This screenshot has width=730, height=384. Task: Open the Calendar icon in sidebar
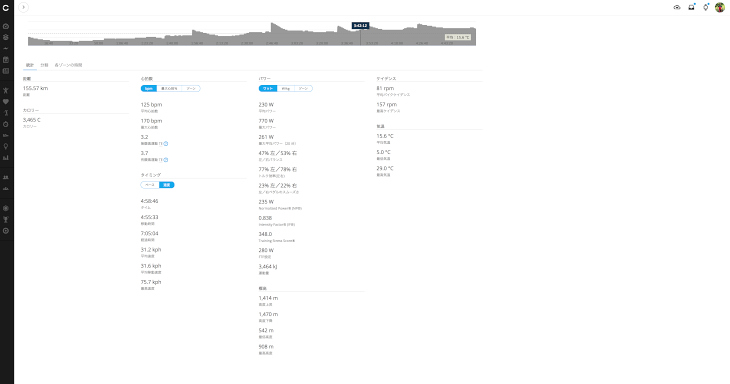[6, 60]
